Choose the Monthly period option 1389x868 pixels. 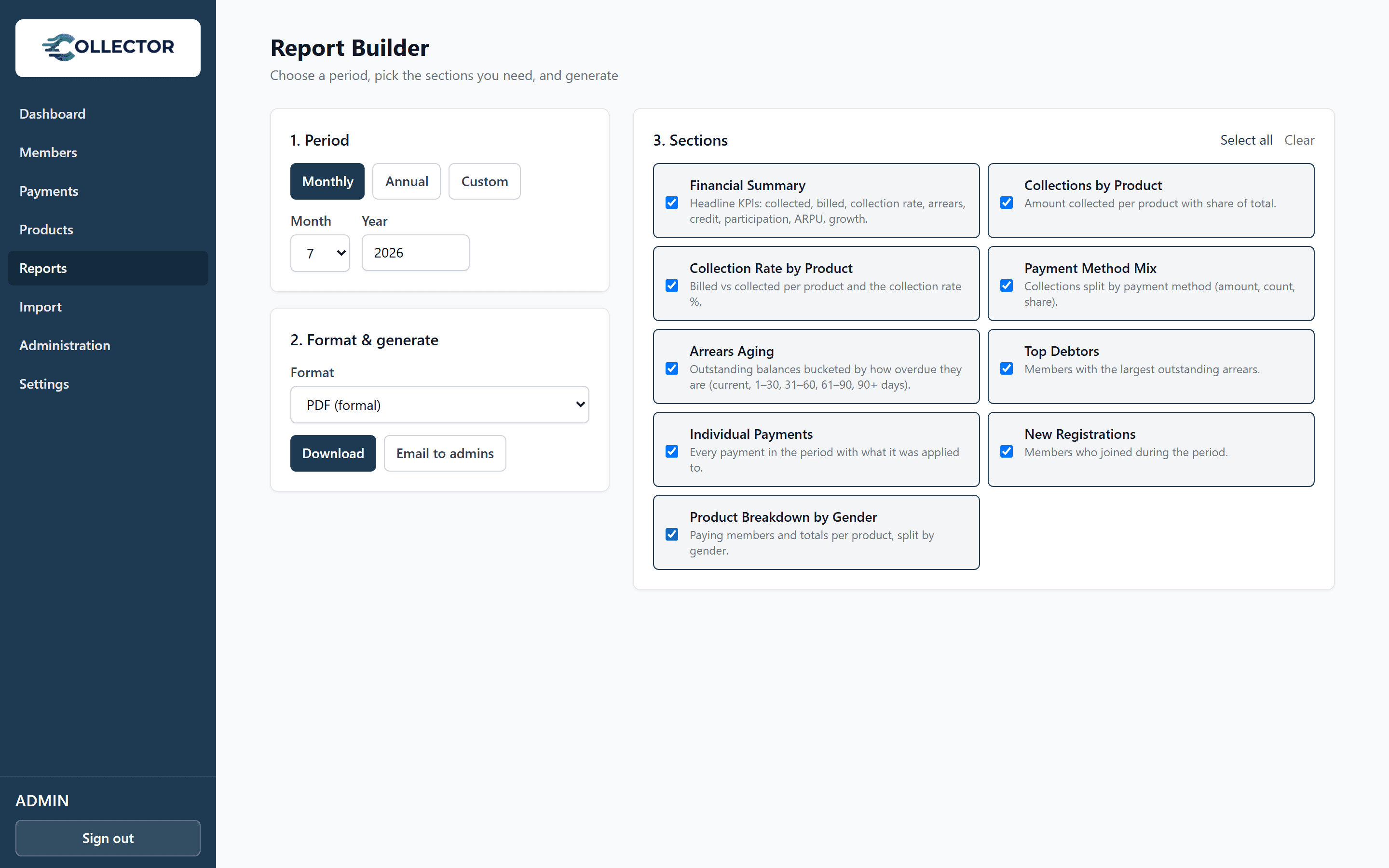[x=327, y=181]
